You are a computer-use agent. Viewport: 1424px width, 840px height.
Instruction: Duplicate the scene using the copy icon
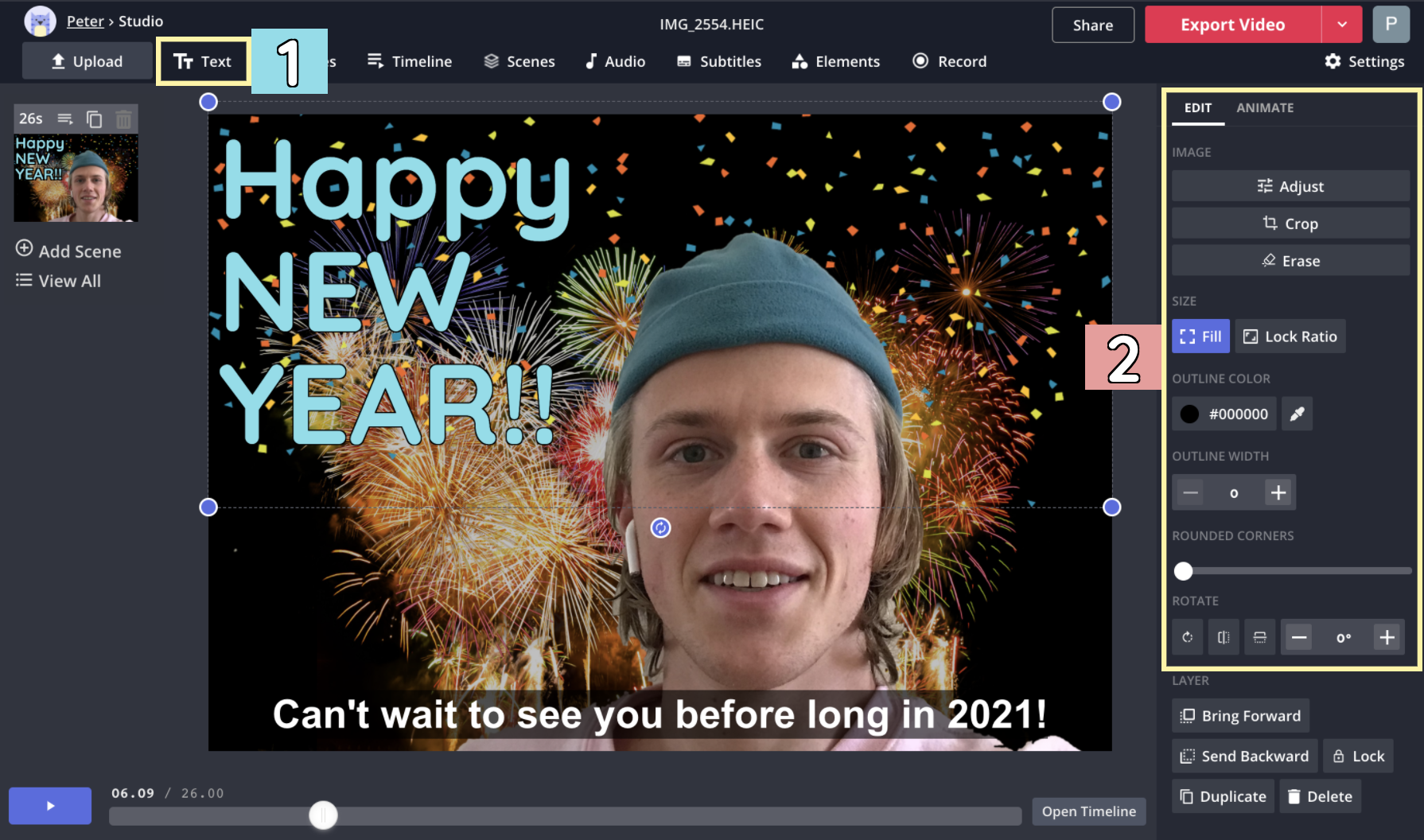[x=95, y=119]
